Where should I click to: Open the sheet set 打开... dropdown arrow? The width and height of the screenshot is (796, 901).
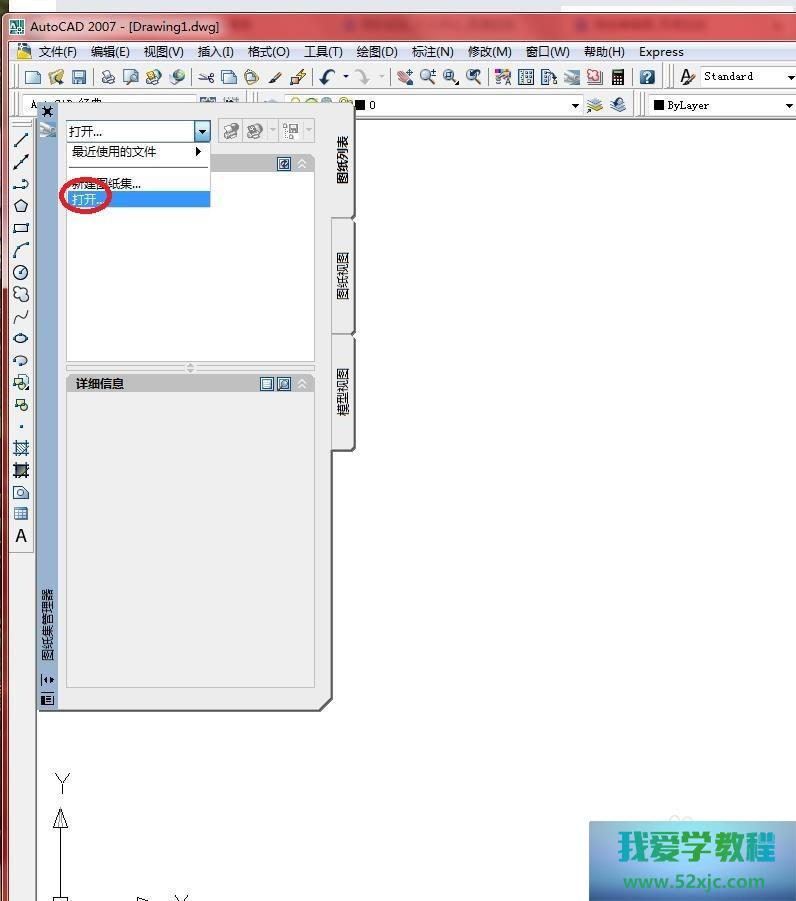202,131
